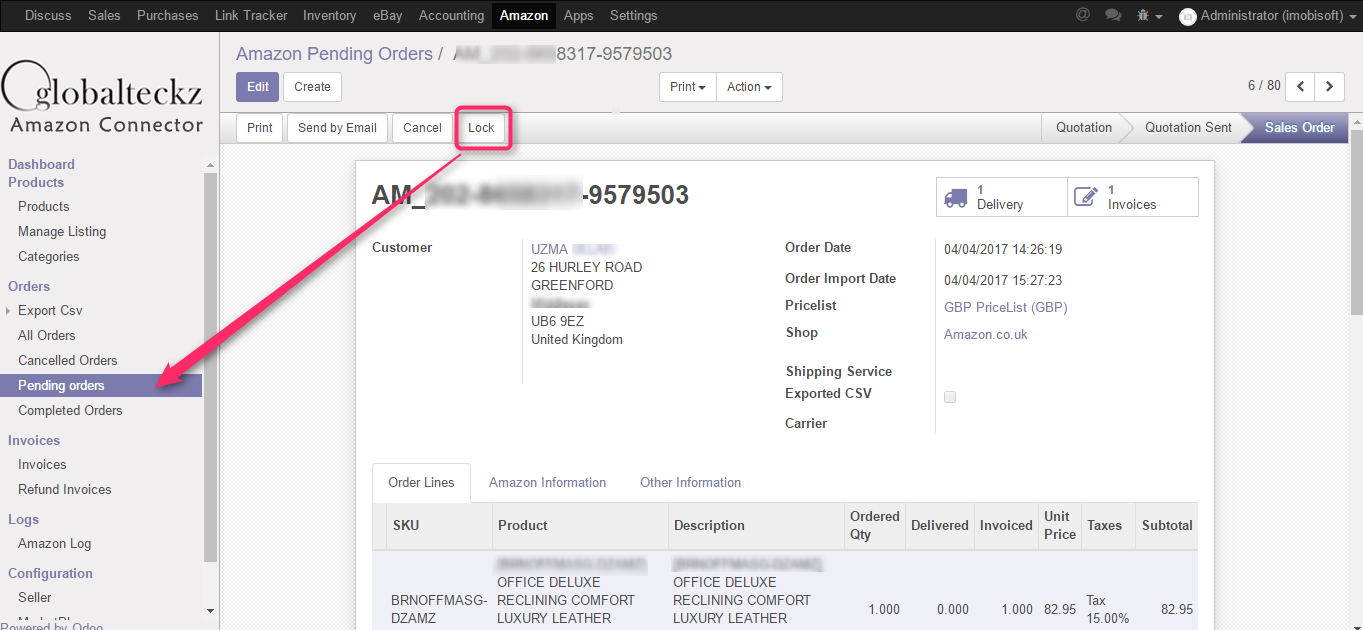This screenshot has width=1363, height=630.
Task: Click the Lock button
Action: [x=481, y=128]
